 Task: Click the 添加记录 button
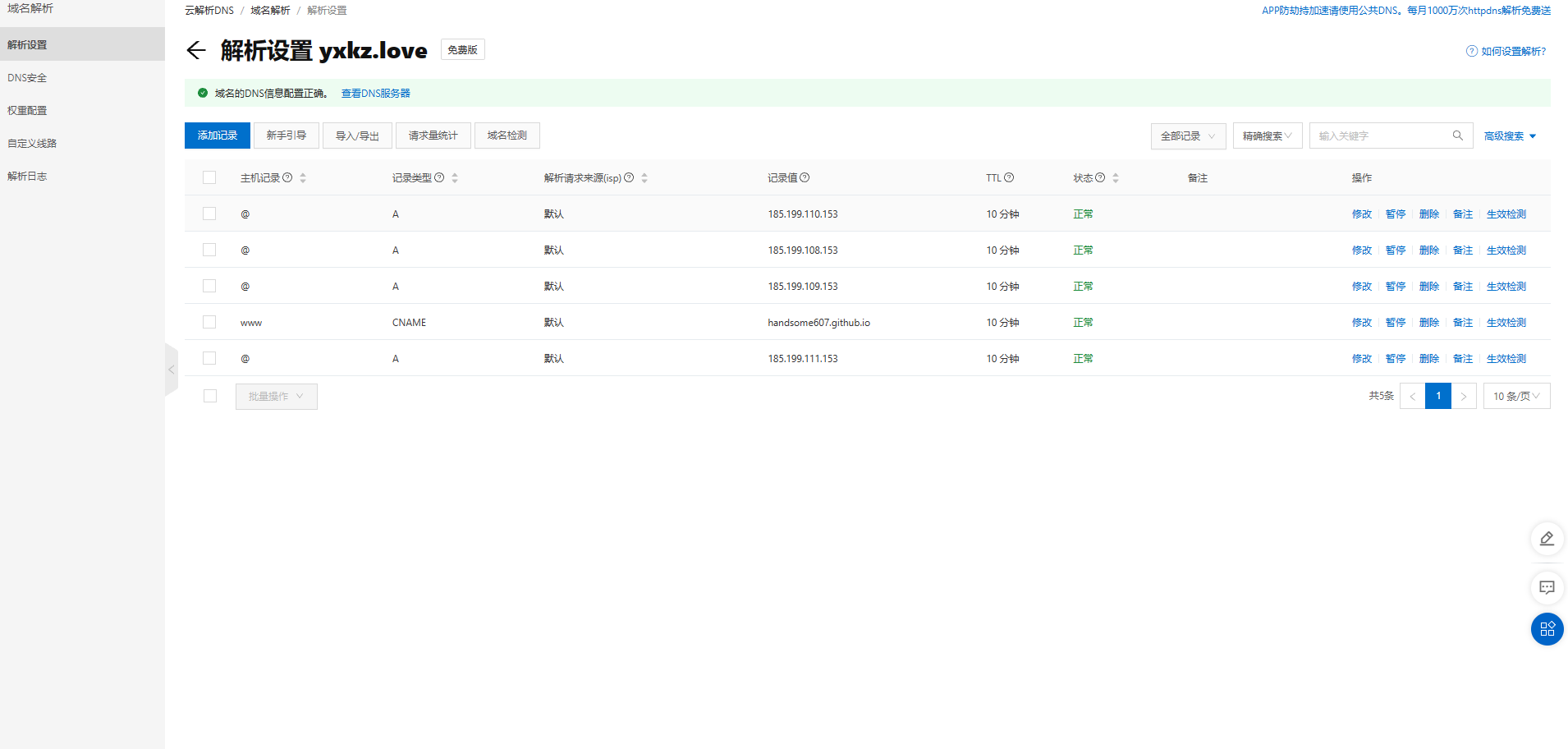pos(217,135)
